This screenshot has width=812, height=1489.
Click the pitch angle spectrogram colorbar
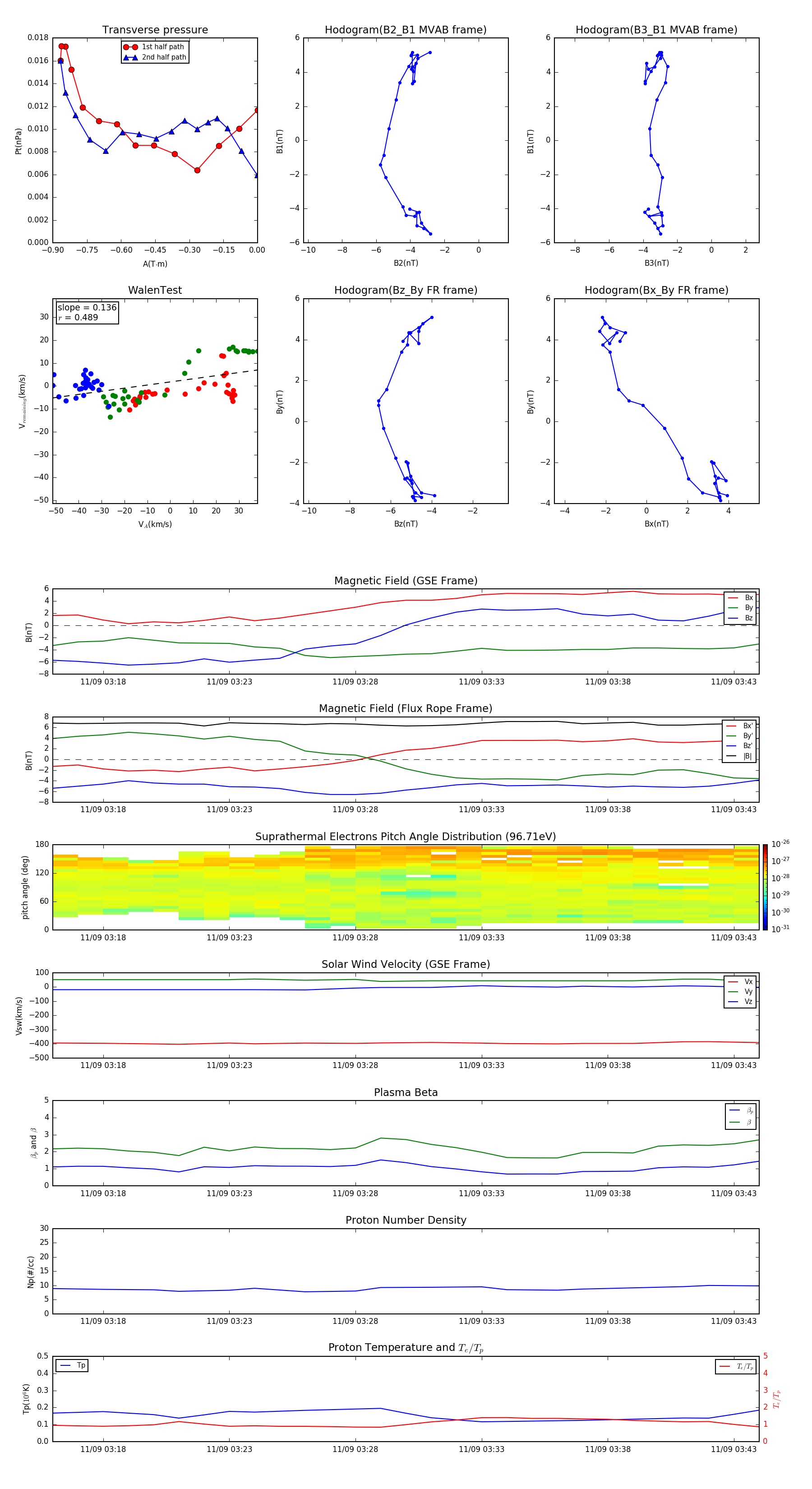point(765,887)
